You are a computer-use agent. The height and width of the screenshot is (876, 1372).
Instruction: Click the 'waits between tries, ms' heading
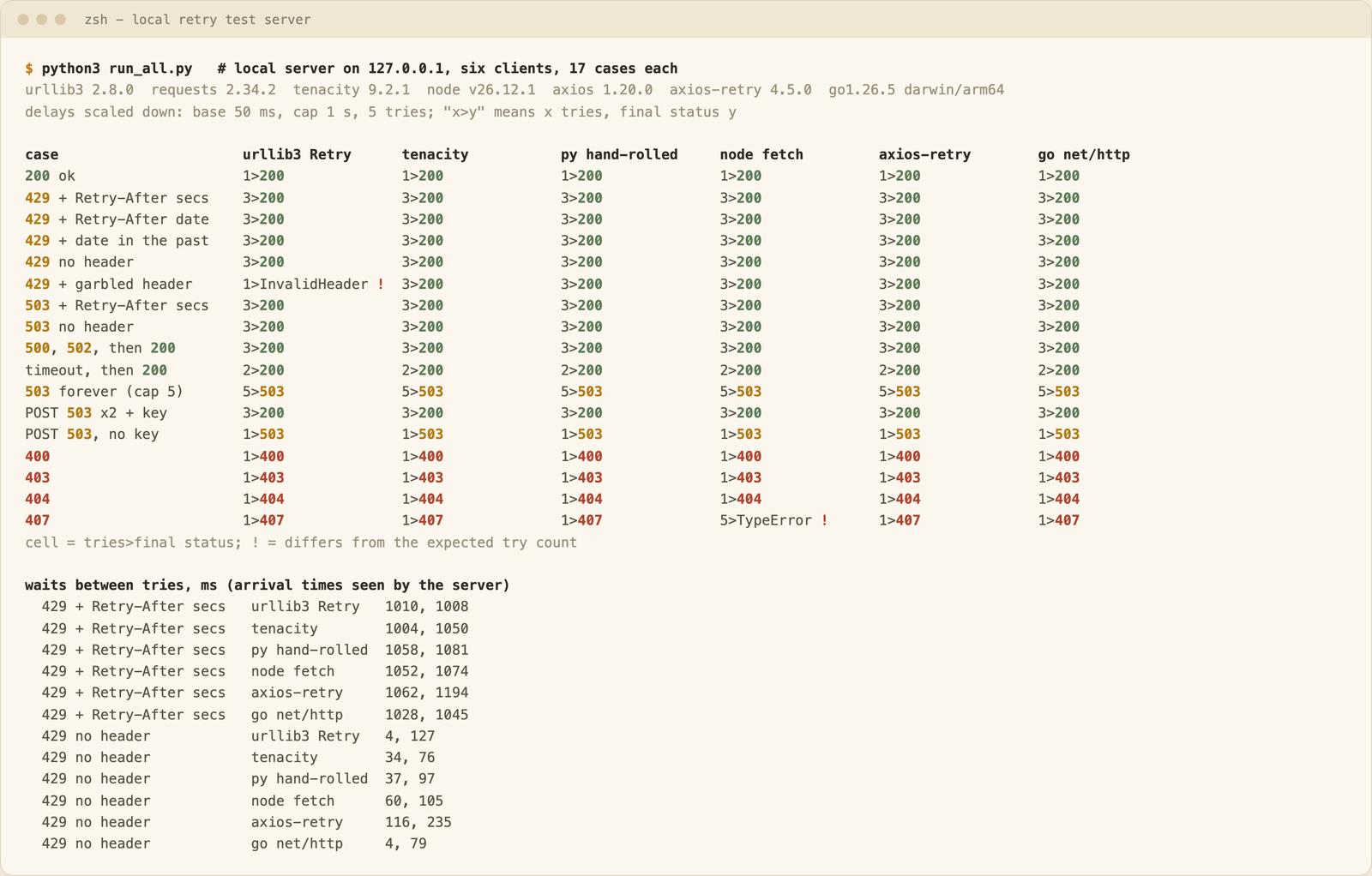268,585
